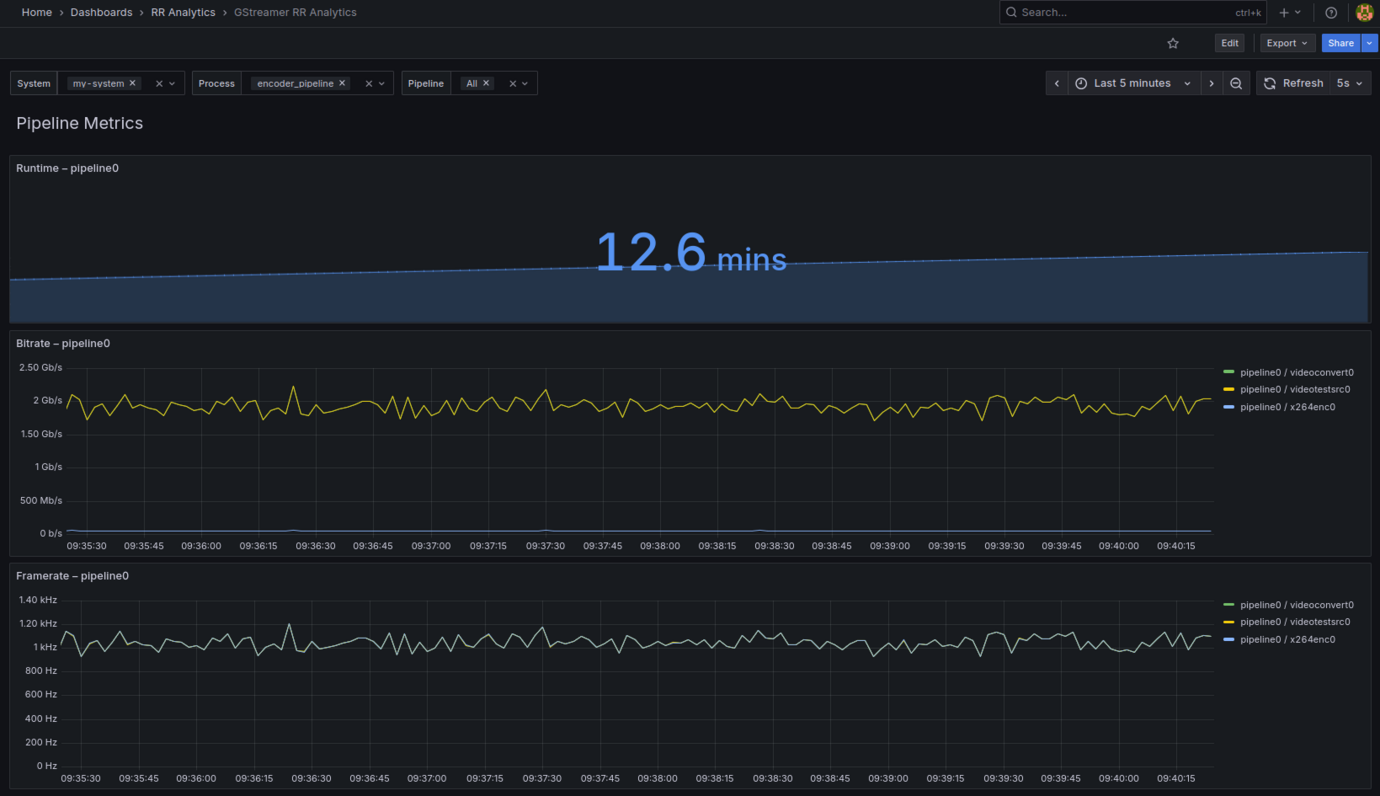1380x796 pixels.
Task: Click the Framerate – pipeline0 panel title
Action: click(x=72, y=576)
